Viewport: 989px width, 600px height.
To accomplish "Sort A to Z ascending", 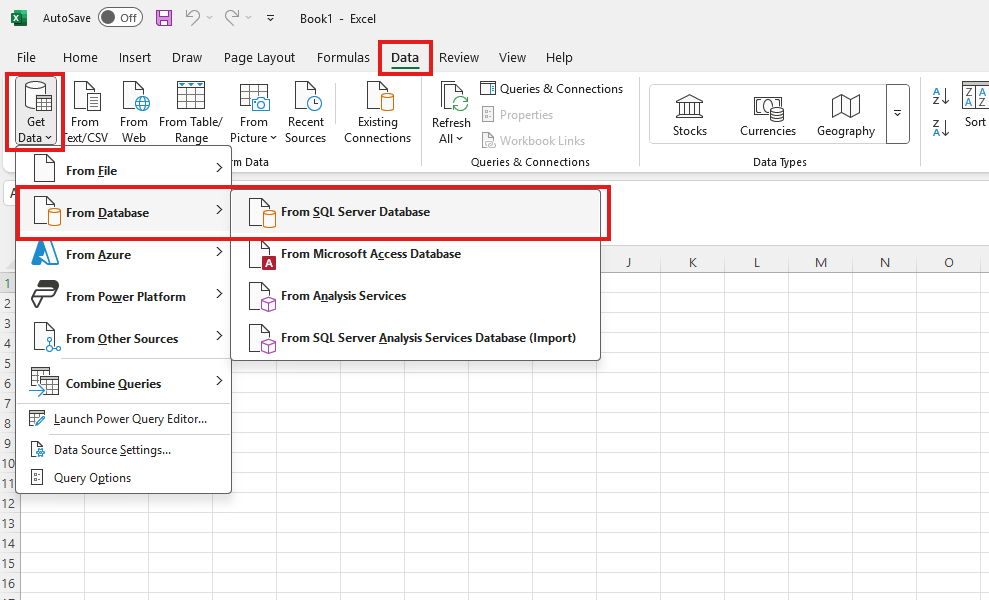I will pos(940,96).
